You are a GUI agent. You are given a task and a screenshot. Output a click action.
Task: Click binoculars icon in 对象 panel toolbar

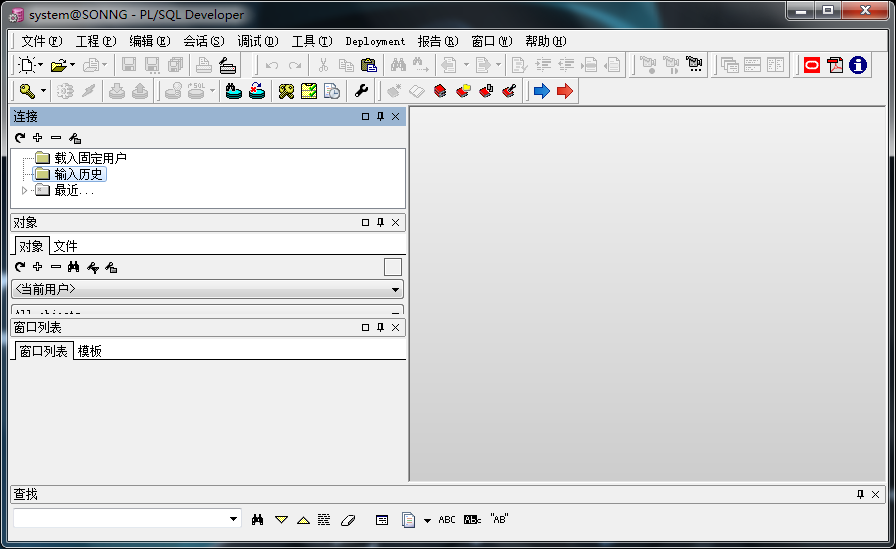point(74,267)
